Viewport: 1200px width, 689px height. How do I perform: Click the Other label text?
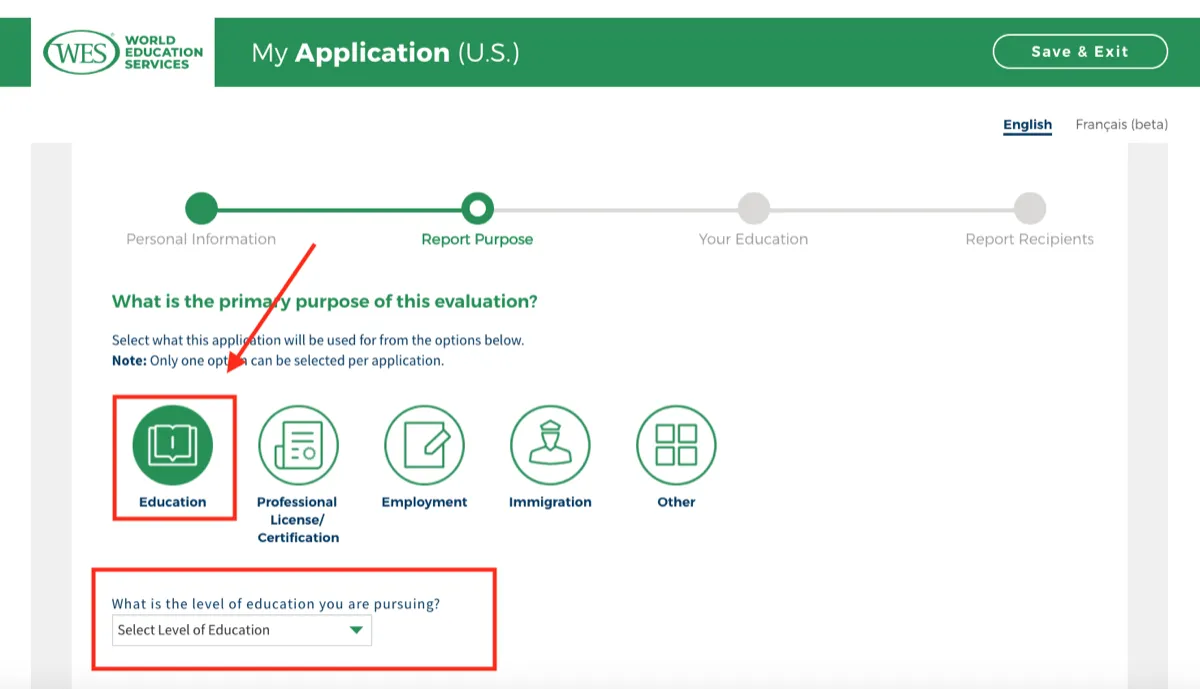tap(676, 502)
